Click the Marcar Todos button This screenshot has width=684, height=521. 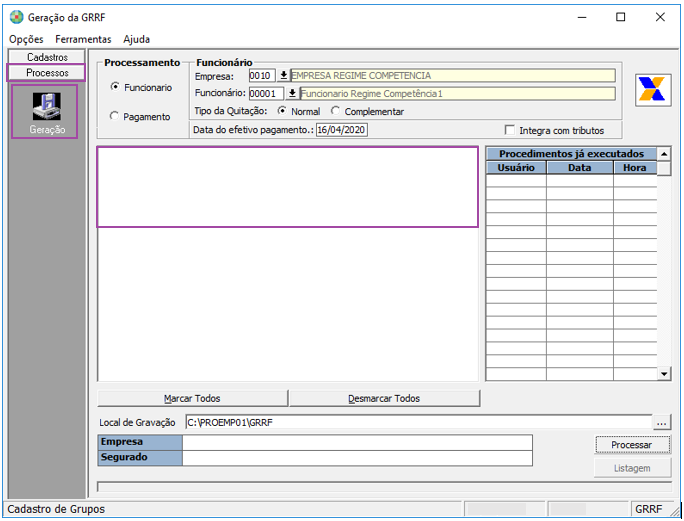point(192,398)
